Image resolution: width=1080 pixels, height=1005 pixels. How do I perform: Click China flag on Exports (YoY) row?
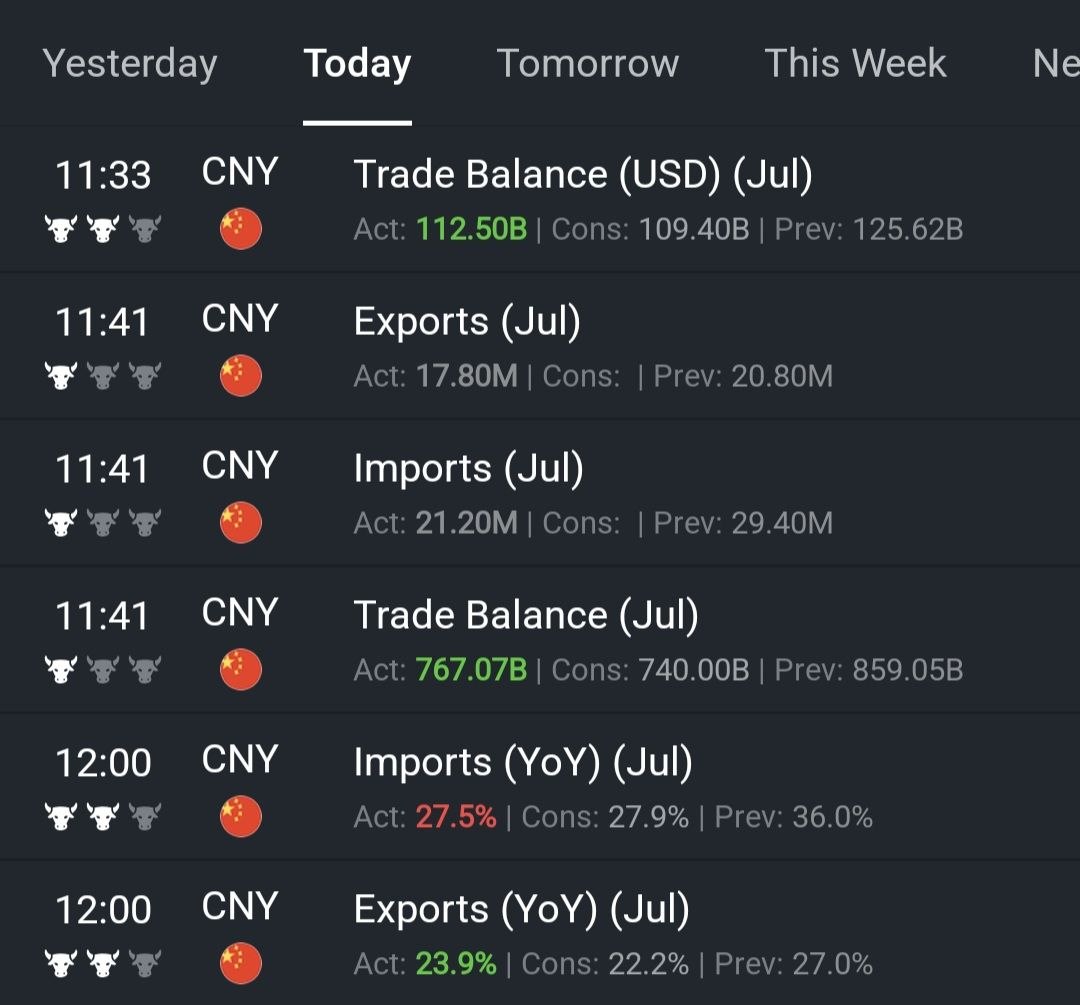pyautogui.click(x=240, y=964)
